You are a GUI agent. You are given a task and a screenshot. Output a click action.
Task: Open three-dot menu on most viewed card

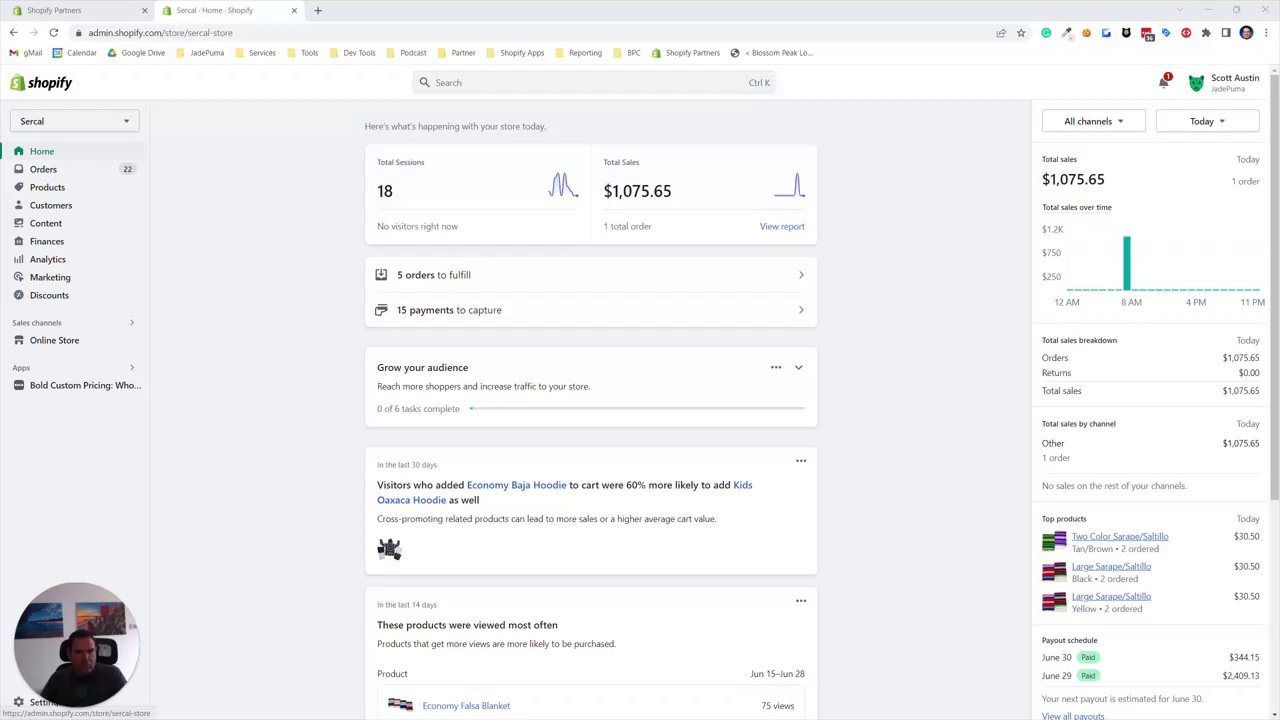tap(801, 601)
